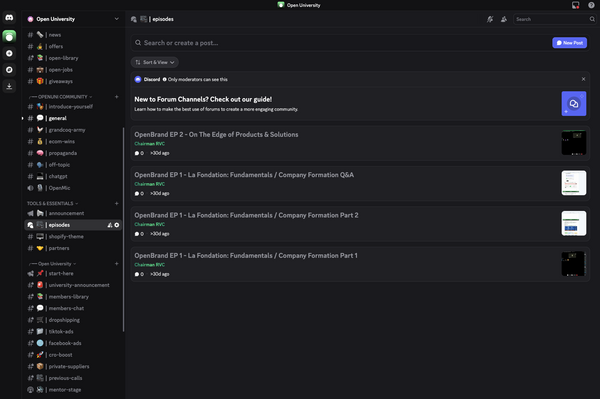Image resolution: width=600 pixels, height=399 pixels.
Task: Open the Sort & View dropdown
Action: (x=155, y=62)
